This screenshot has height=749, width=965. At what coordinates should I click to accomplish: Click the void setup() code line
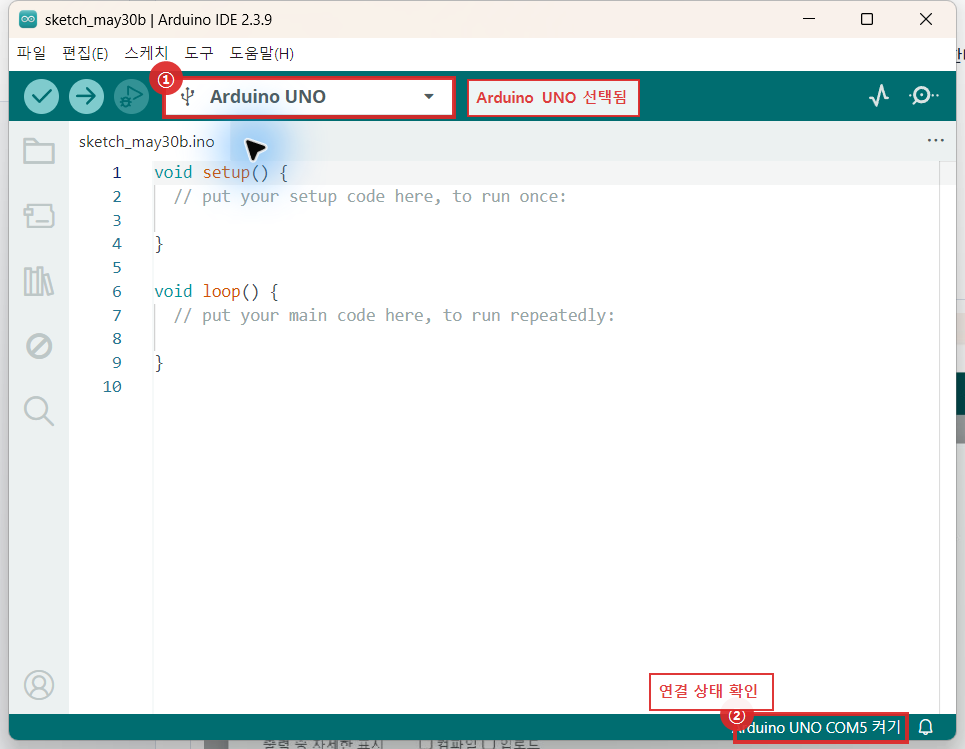pyautogui.click(x=221, y=172)
